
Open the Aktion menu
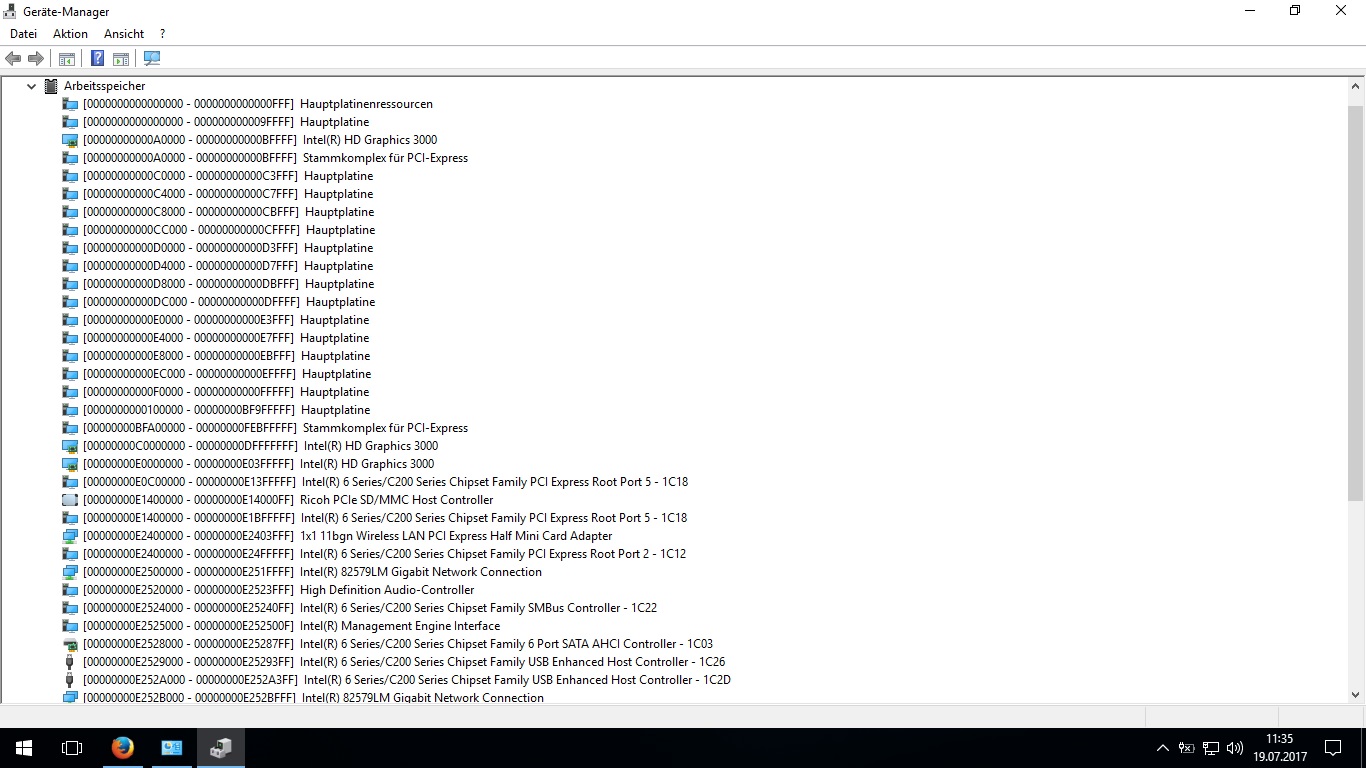(x=70, y=34)
